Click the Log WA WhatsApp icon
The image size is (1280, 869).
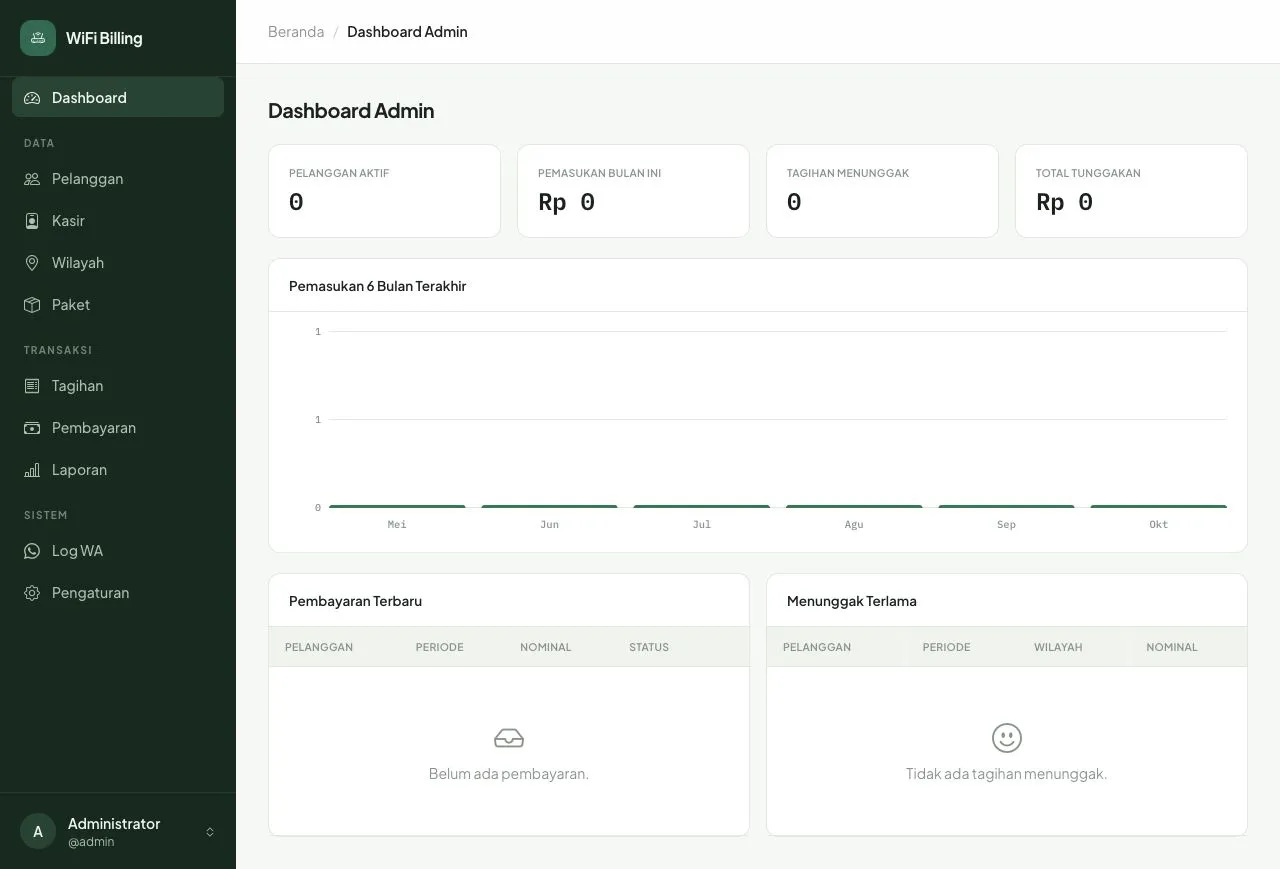click(x=32, y=551)
